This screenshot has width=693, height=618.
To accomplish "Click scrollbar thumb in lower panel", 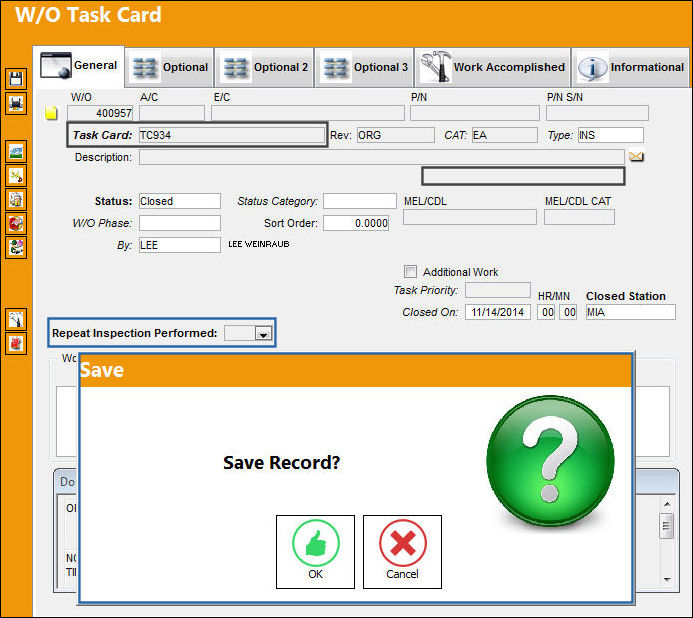I will point(666,526).
